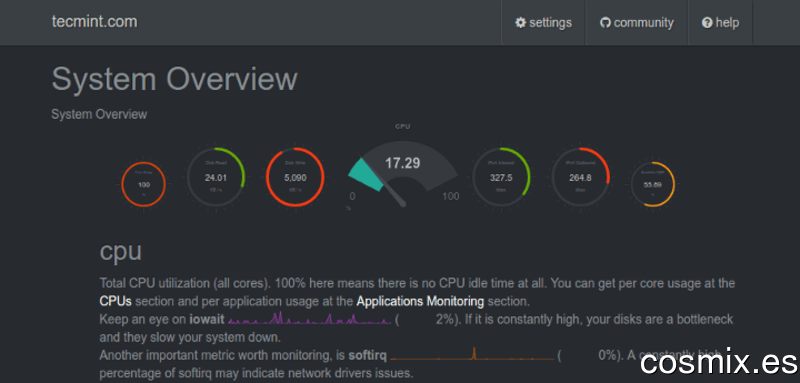Open the settings menu item
Viewport: 800px width, 383px height.
543,23
